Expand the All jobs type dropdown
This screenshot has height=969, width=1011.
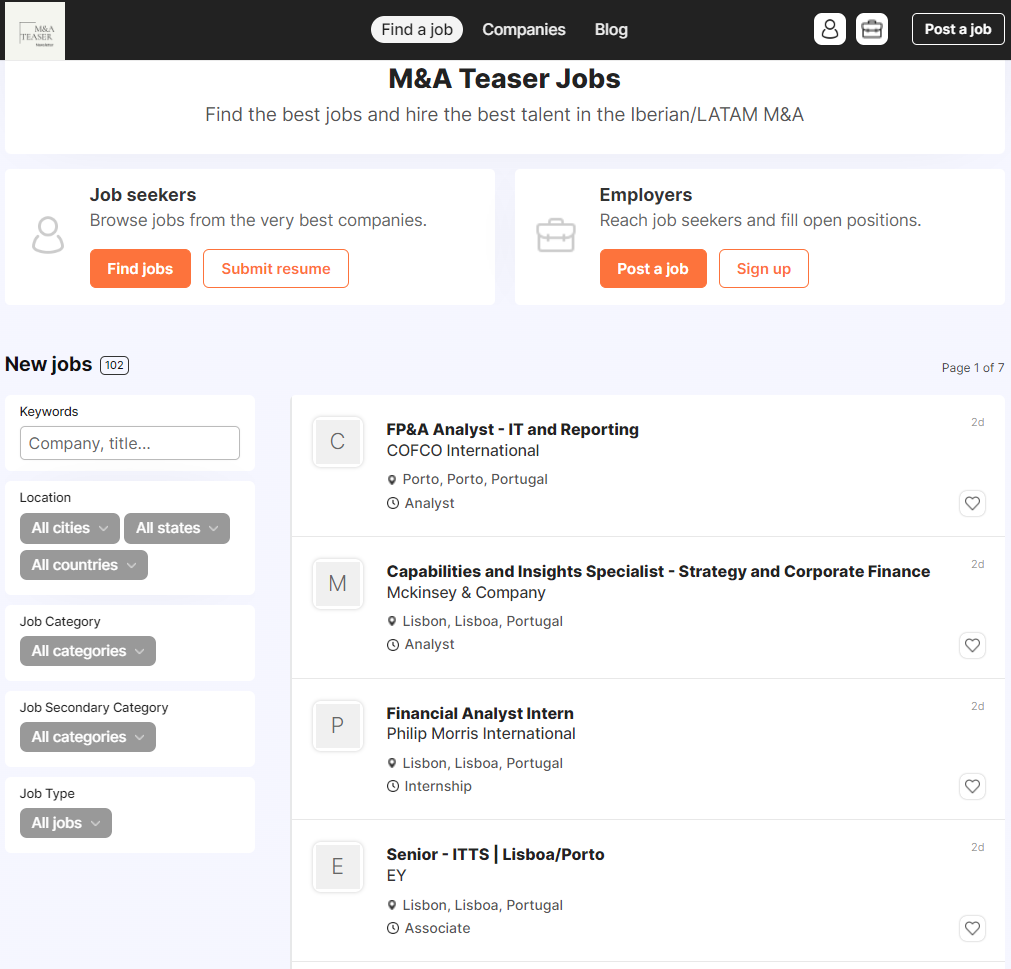[x=66, y=823]
